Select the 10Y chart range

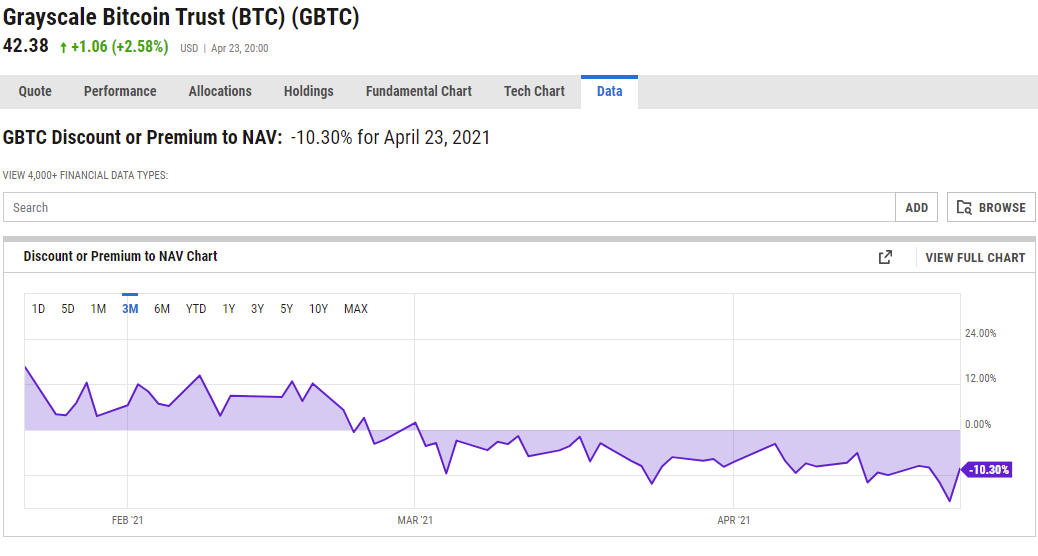(318, 308)
